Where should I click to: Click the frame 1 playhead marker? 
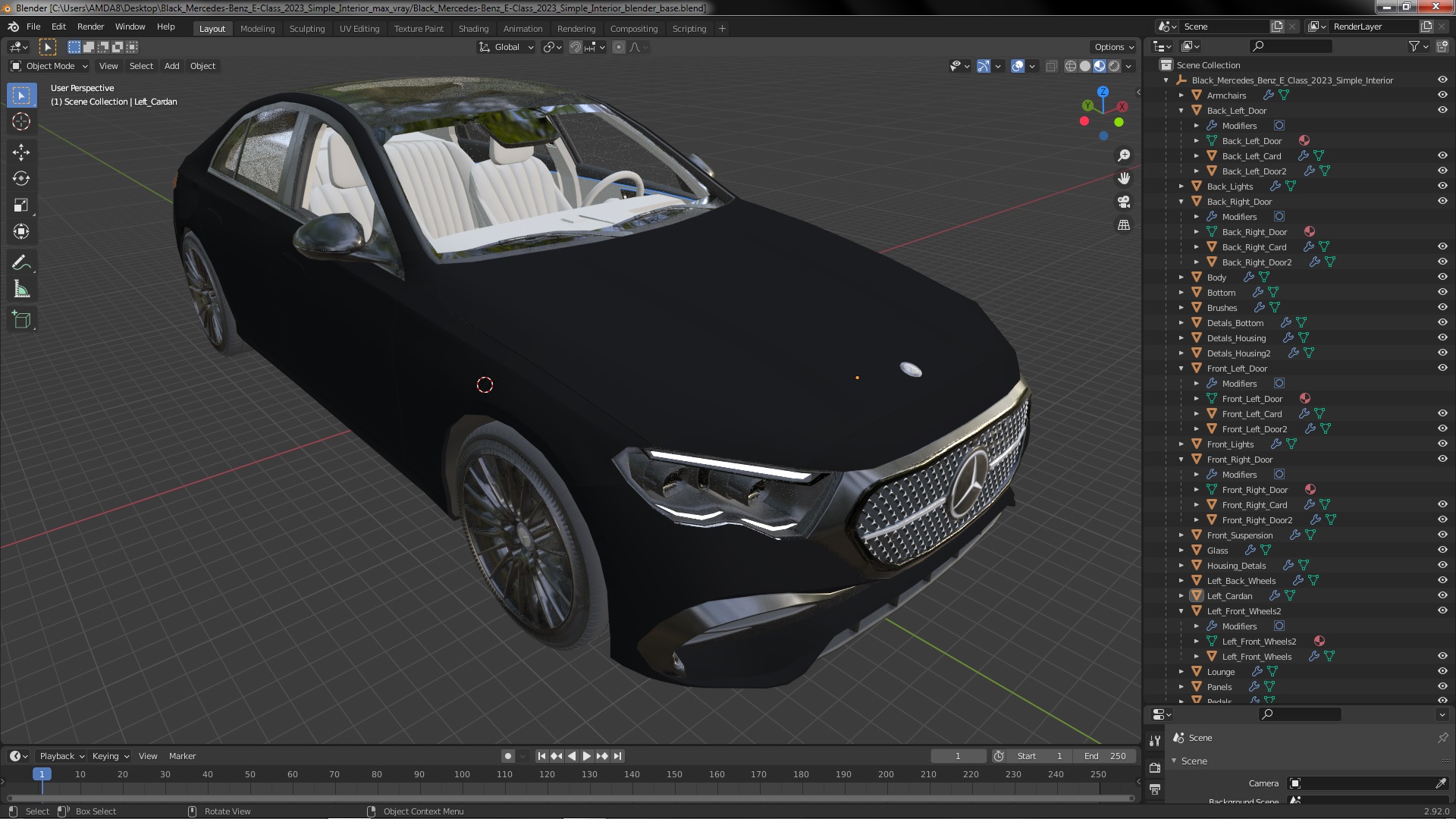pyautogui.click(x=42, y=774)
